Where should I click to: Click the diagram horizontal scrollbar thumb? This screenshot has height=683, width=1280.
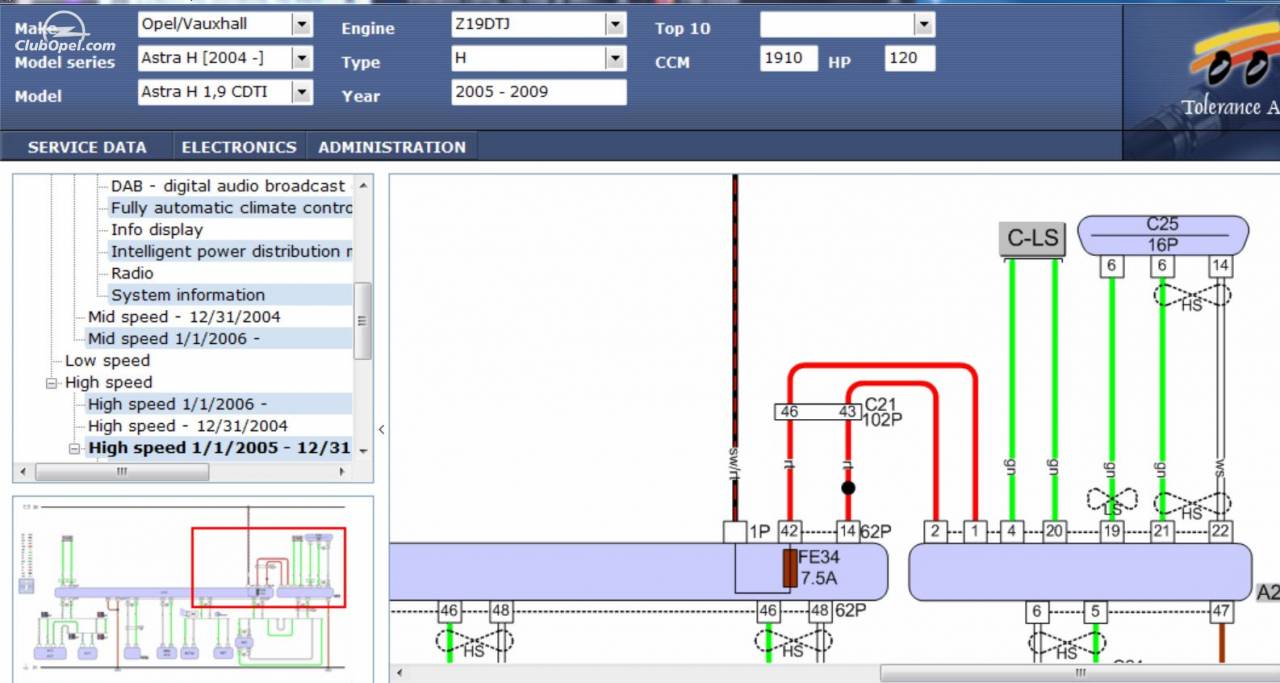(x=1080, y=673)
